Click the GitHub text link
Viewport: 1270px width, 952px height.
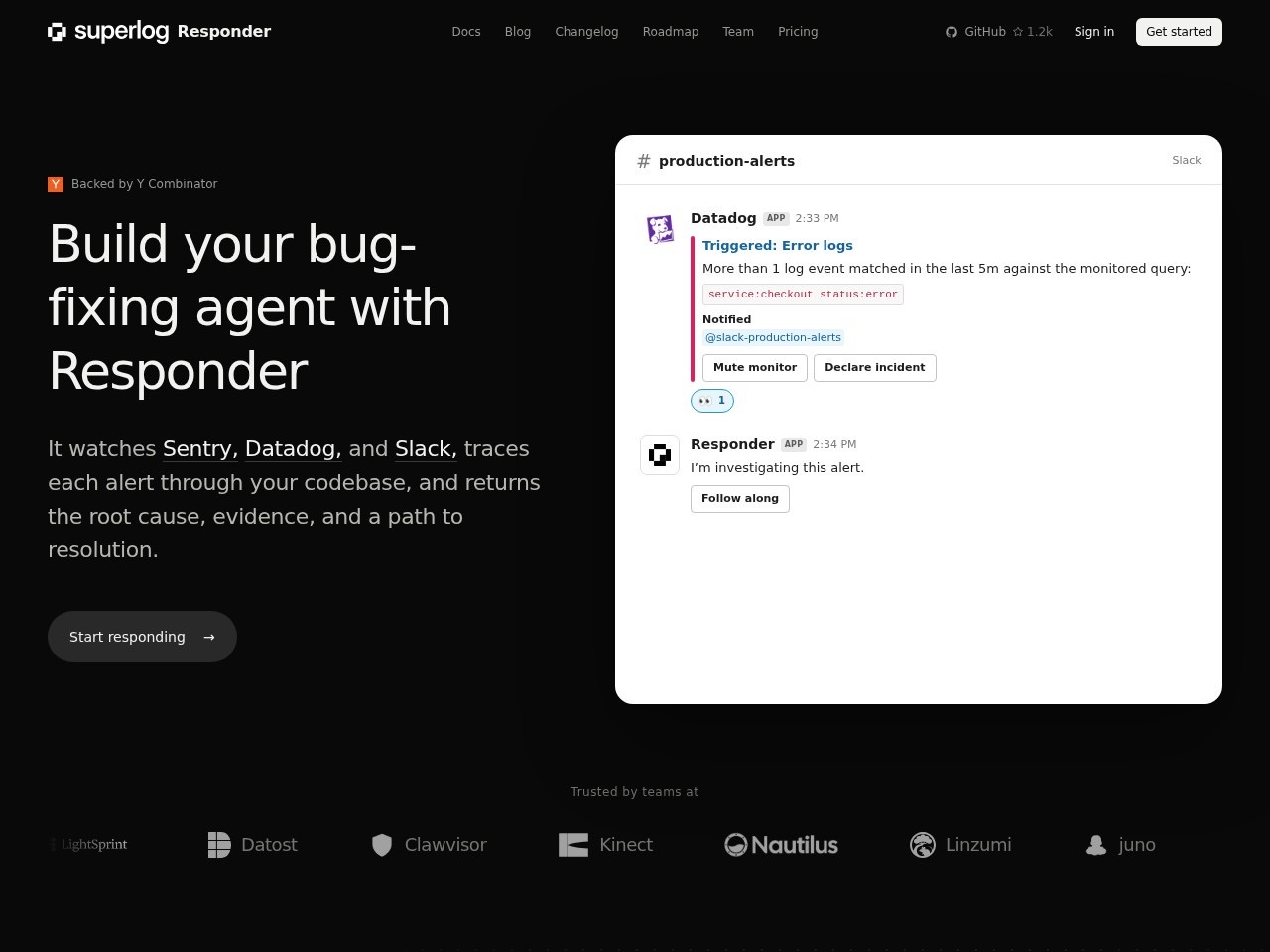985,32
